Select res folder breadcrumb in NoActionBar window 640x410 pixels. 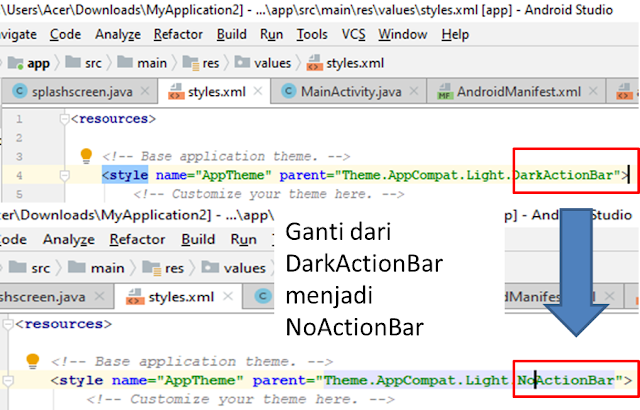point(163,268)
